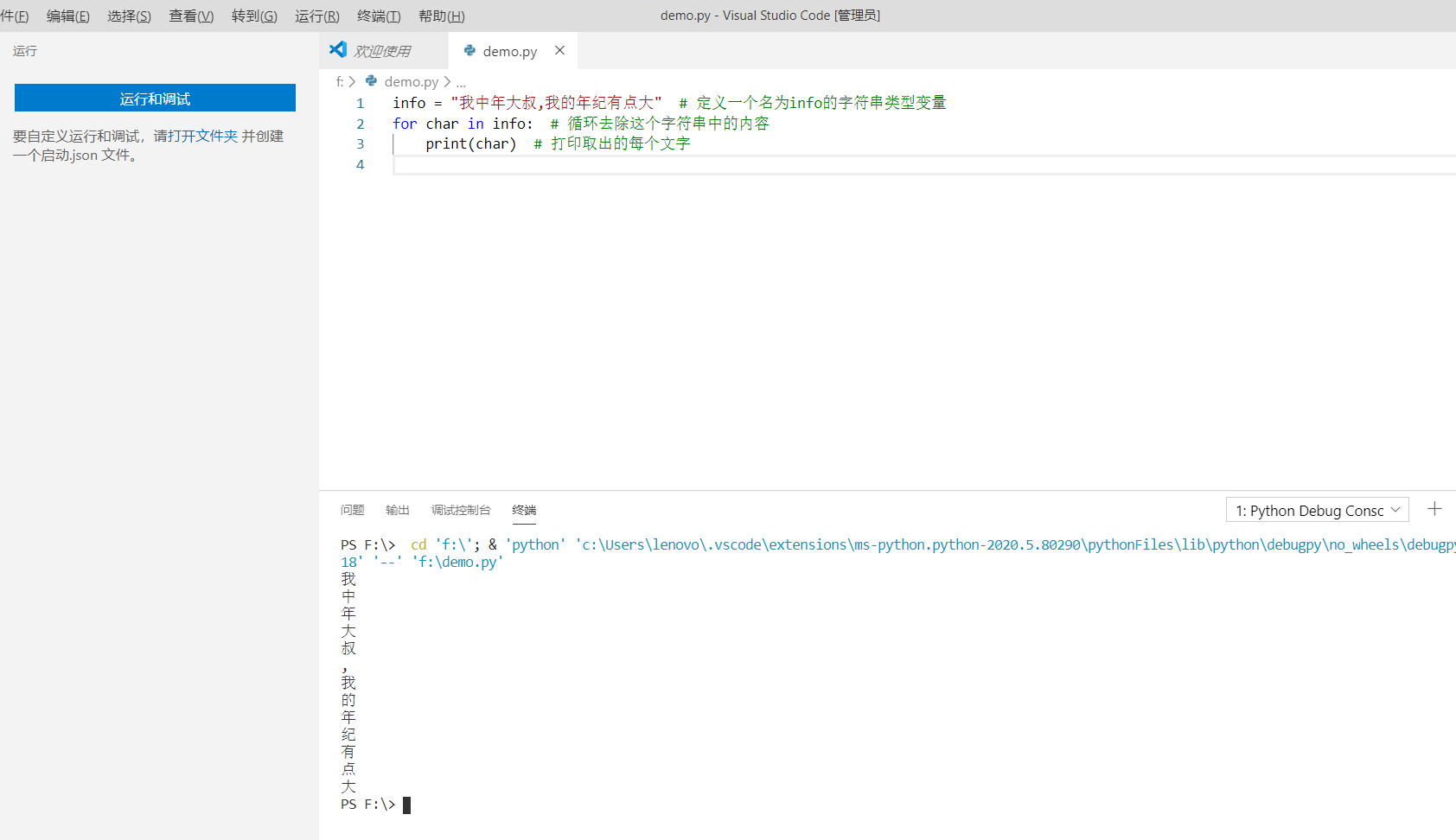
Task: Open the terminal selector dropdown
Action: click(1318, 510)
